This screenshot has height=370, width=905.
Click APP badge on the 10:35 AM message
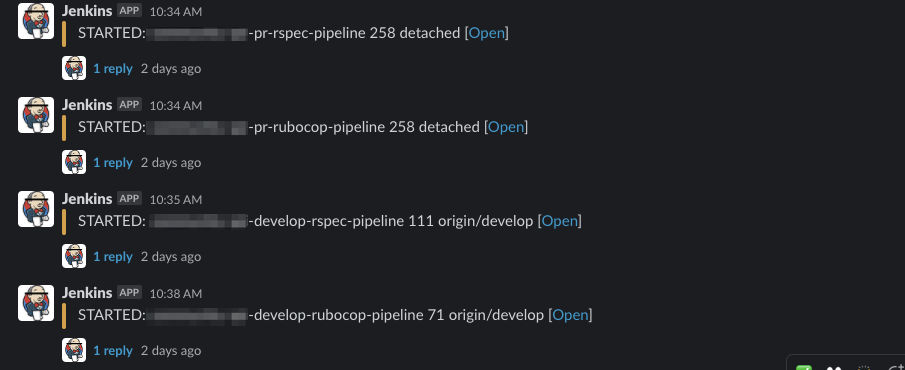coord(129,199)
